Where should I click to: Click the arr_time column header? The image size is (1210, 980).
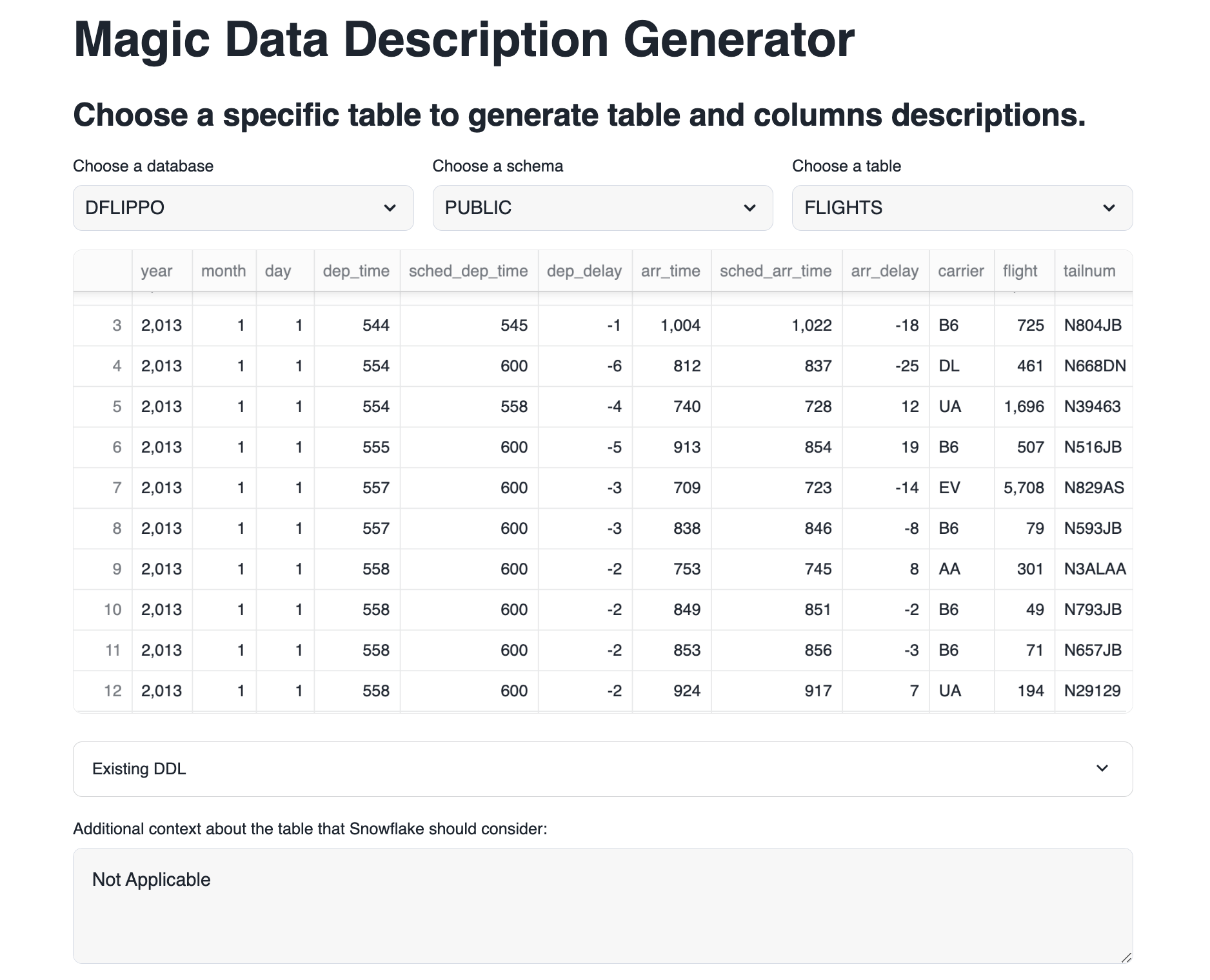tap(671, 271)
